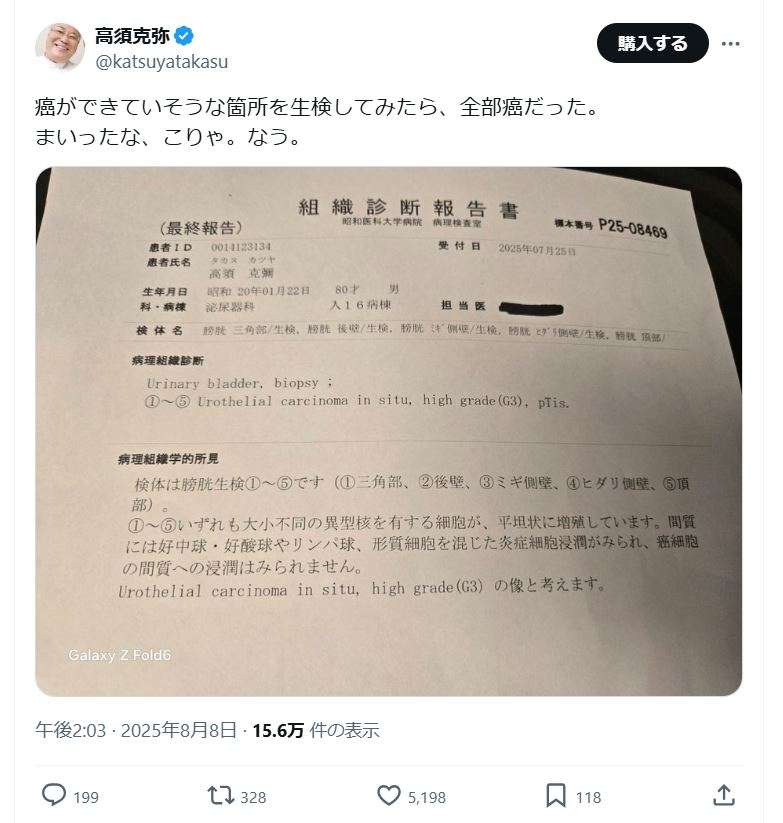Image resolution: width=783 pixels, height=823 pixels.
Task: Click the 199 replies count
Action: pyautogui.click(x=86, y=797)
